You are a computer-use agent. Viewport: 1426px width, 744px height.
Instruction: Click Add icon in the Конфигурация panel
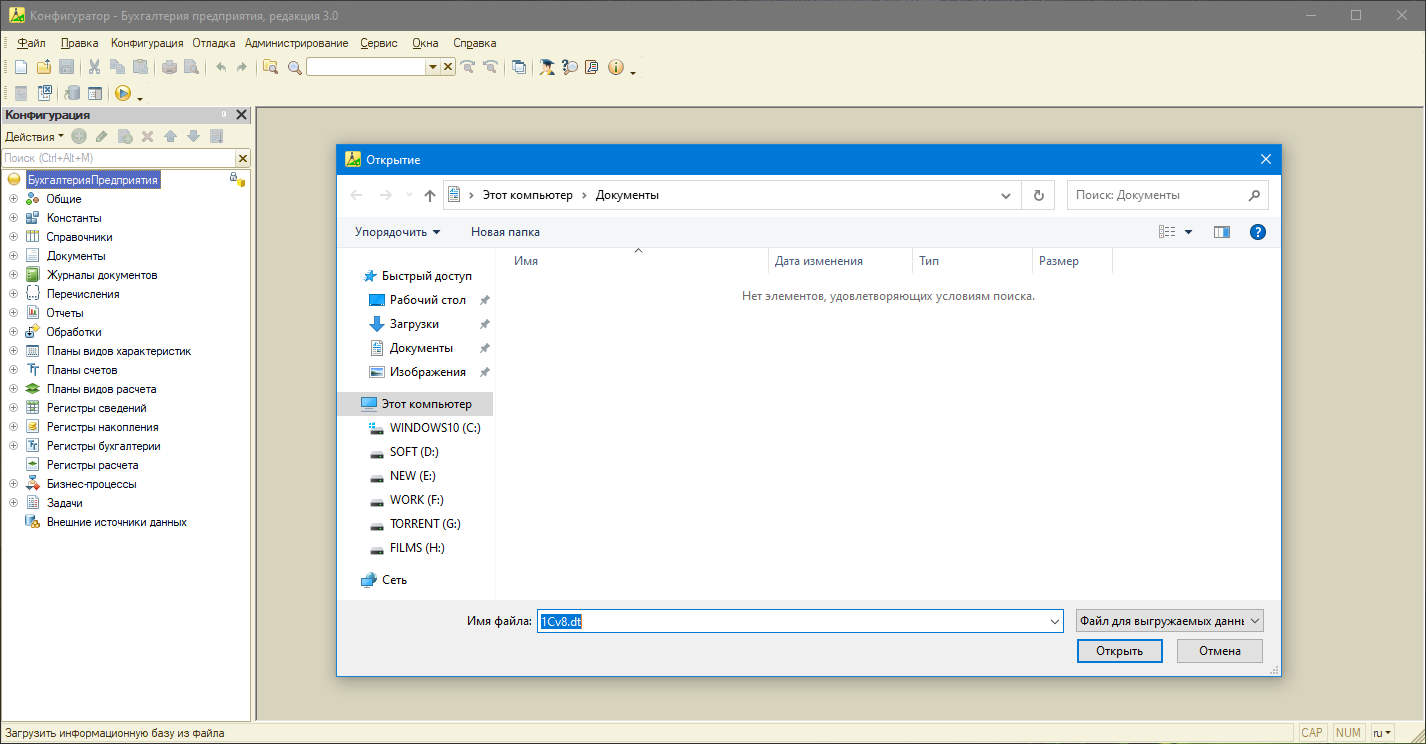(x=78, y=136)
